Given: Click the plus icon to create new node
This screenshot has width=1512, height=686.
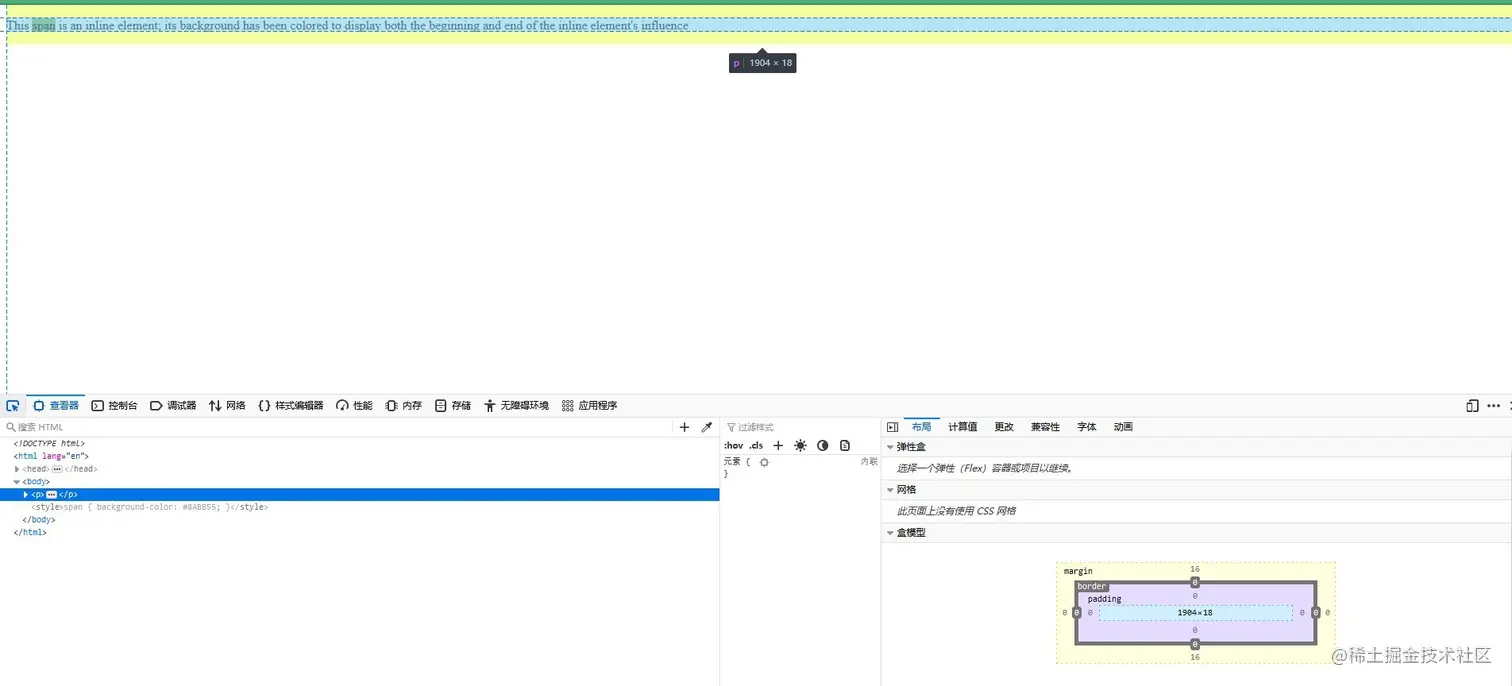Looking at the screenshot, I should coord(685,427).
